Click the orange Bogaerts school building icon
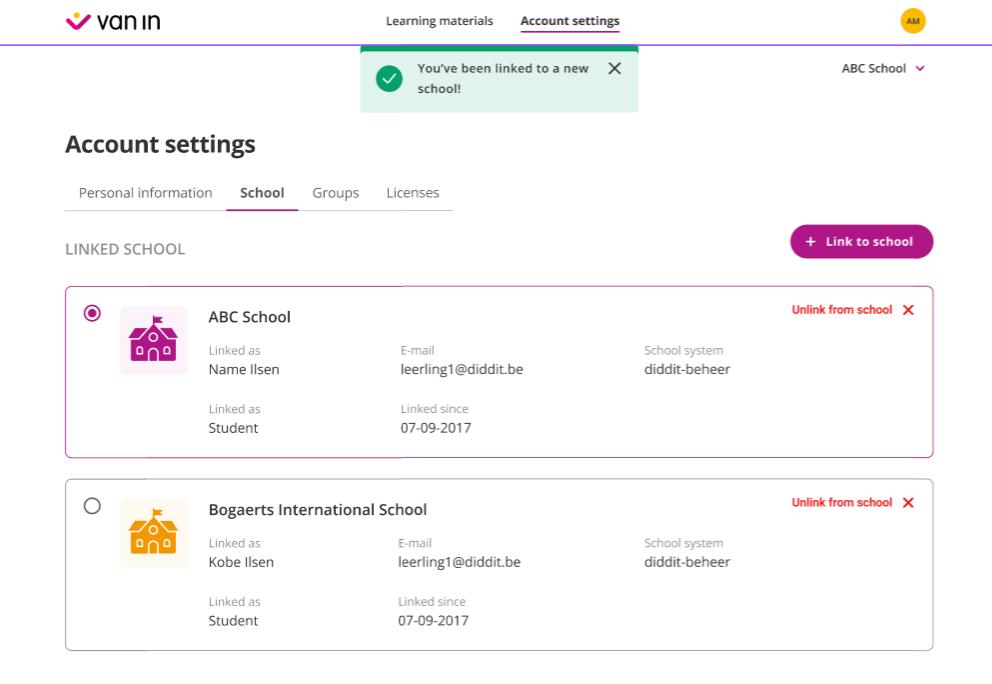 pos(153,533)
